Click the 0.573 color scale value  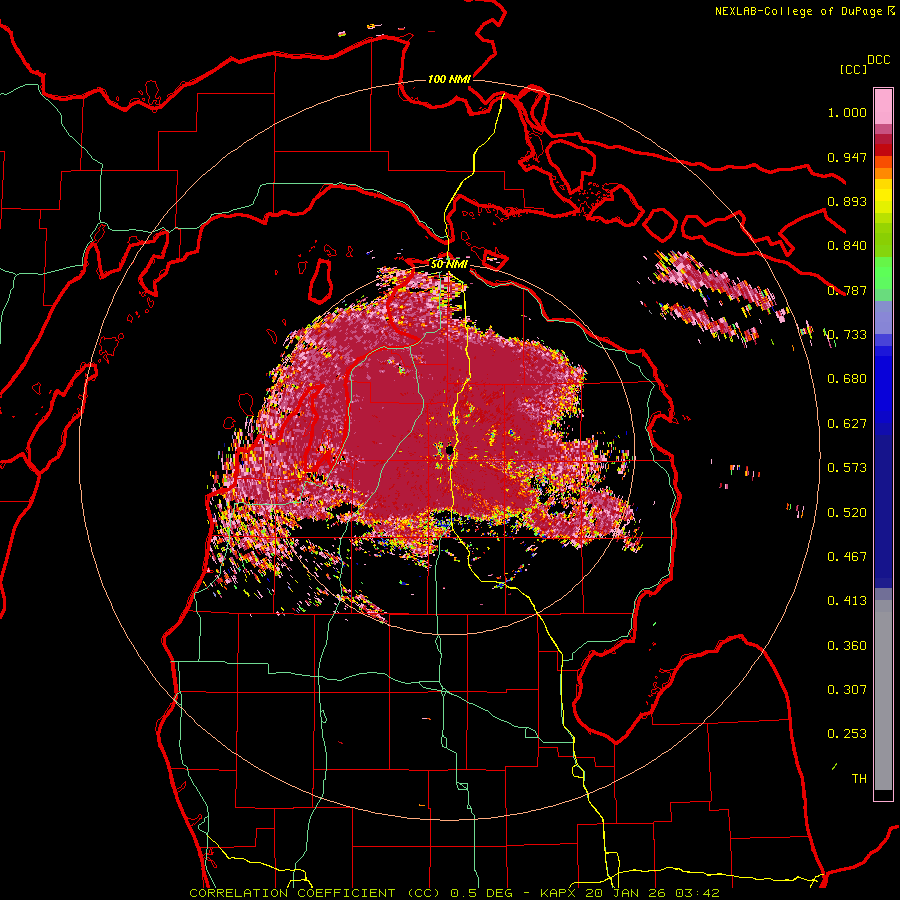(x=847, y=468)
